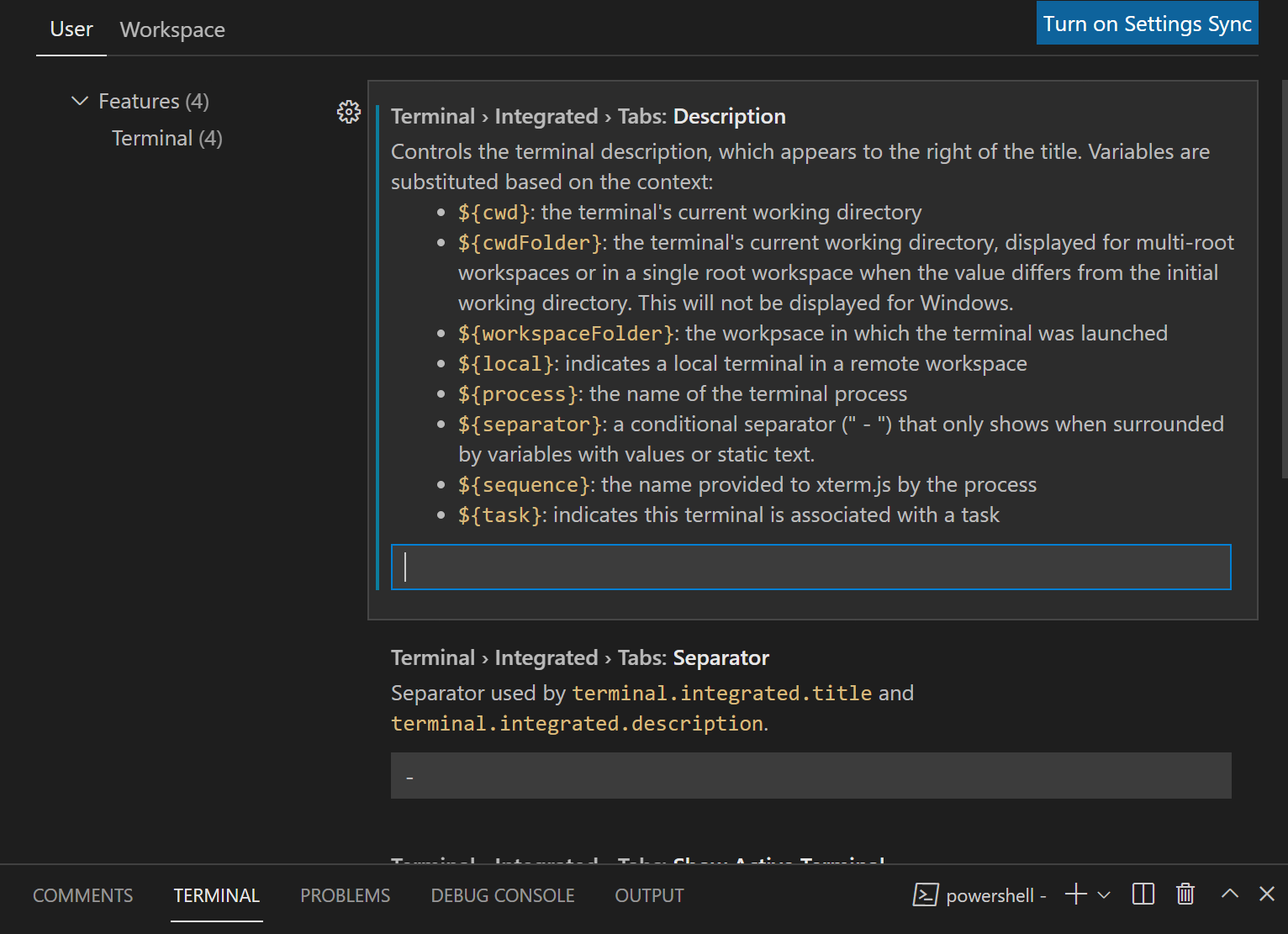Click the powershell terminal icon
Screen dimensions: 1288x934
(926, 895)
